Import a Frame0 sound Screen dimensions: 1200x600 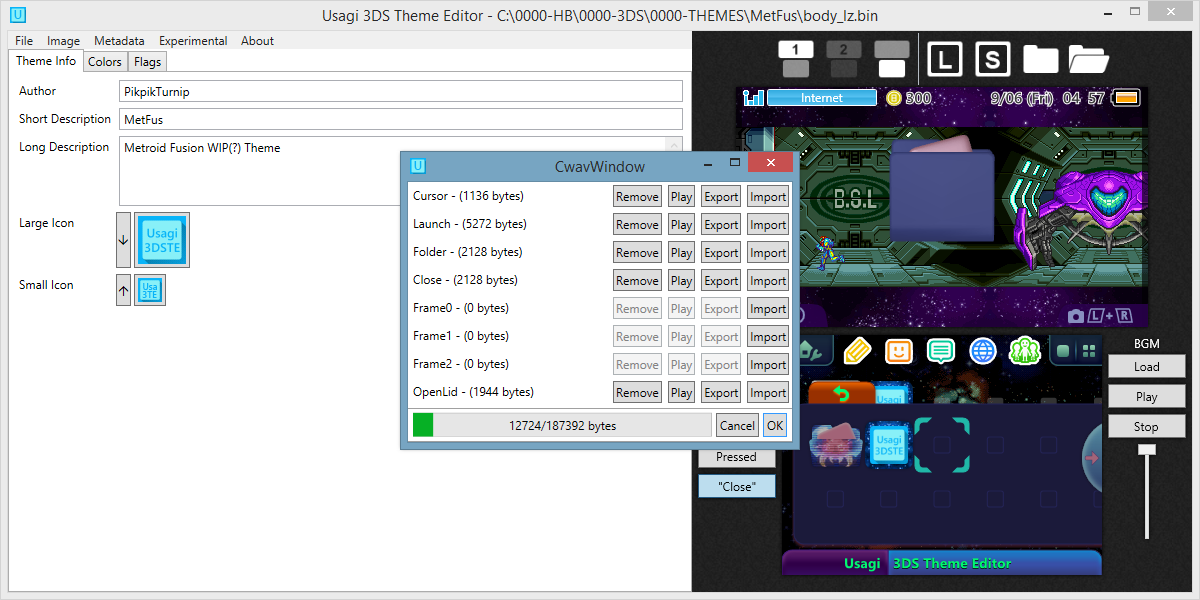tap(768, 309)
